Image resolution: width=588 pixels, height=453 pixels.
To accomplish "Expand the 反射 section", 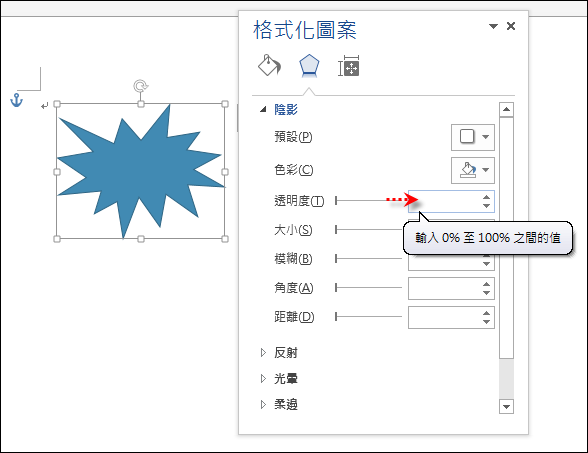I will click(x=263, y=352).
